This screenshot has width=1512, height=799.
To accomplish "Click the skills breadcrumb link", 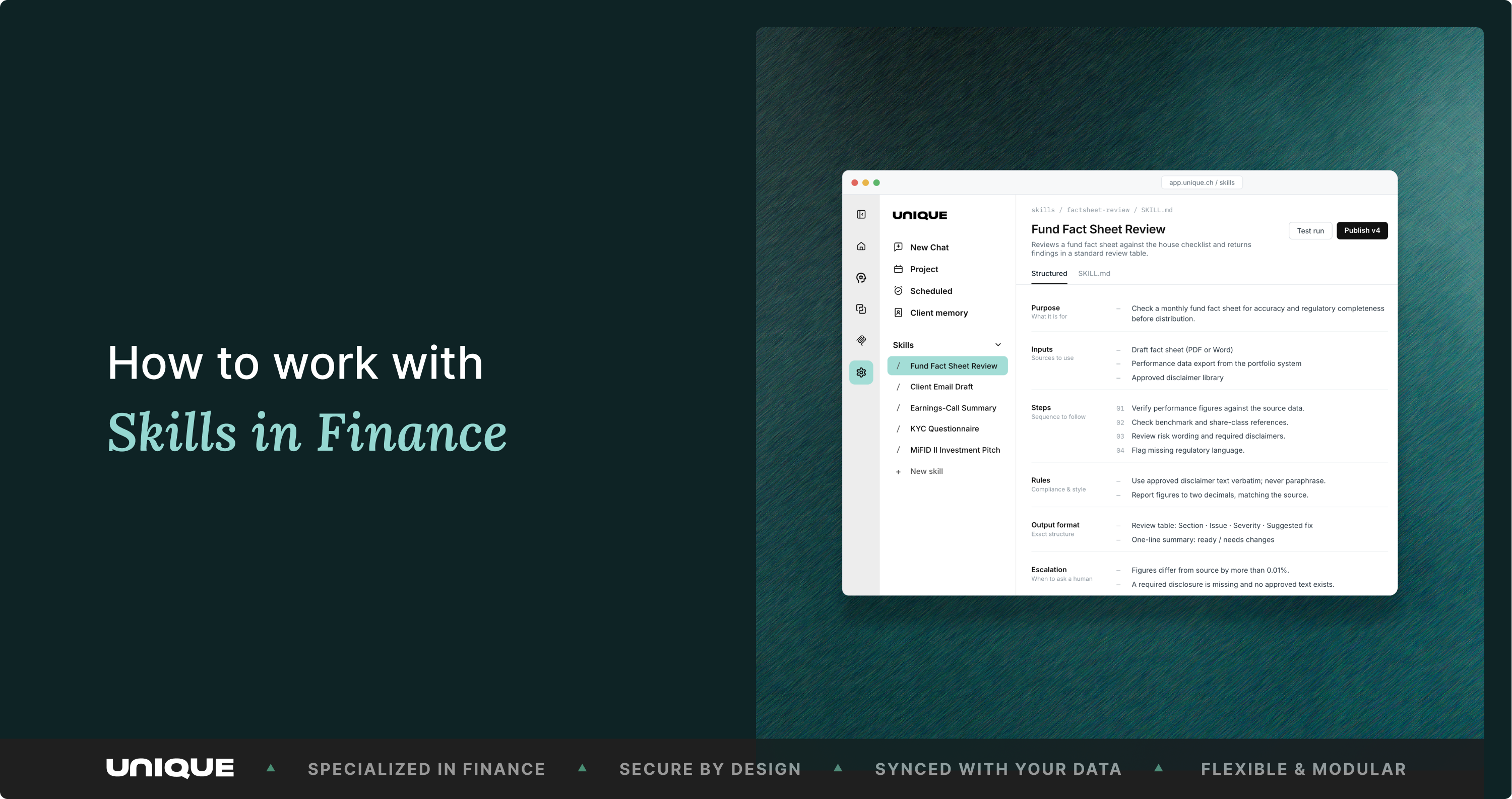I will point(1042,210).
